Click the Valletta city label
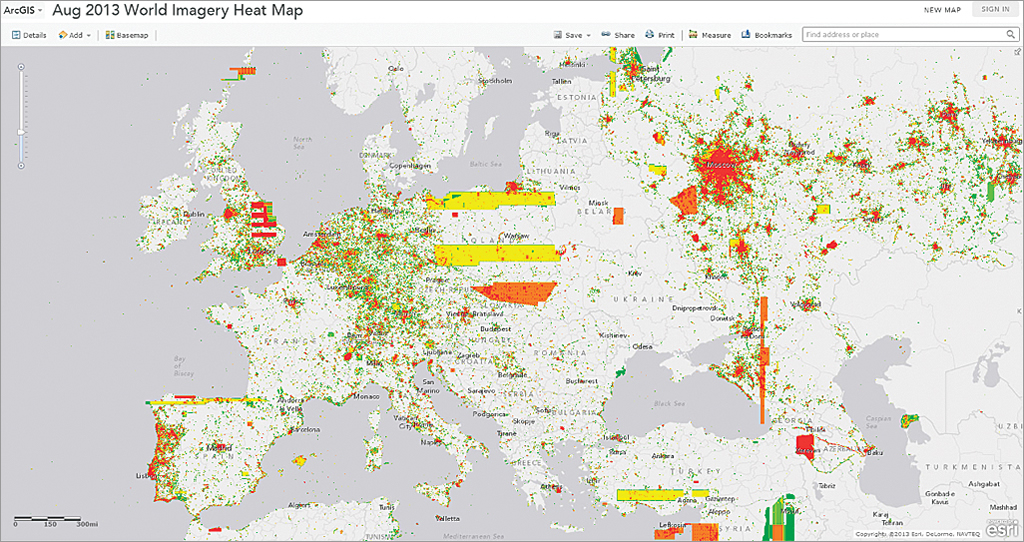The image size is (1024, 542). coord(447,518)
